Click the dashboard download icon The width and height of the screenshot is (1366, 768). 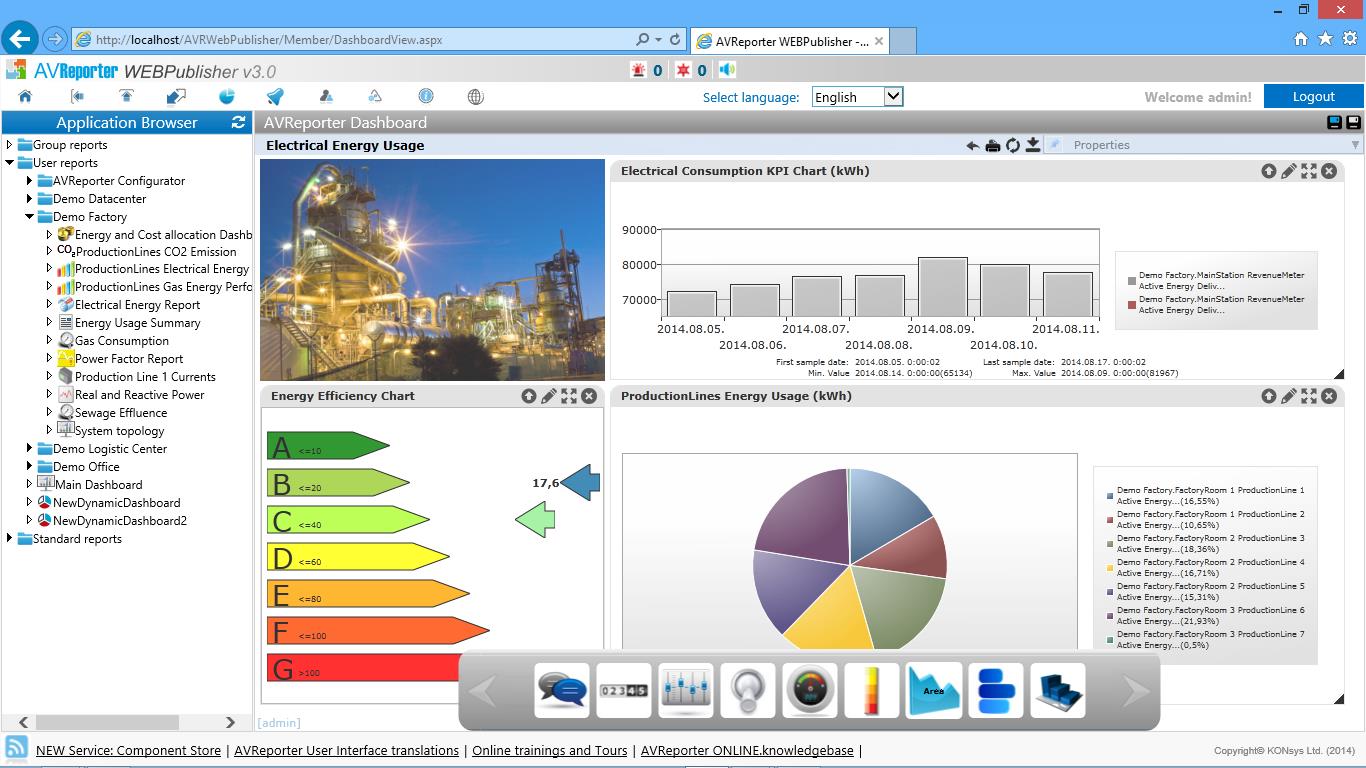1032,146
